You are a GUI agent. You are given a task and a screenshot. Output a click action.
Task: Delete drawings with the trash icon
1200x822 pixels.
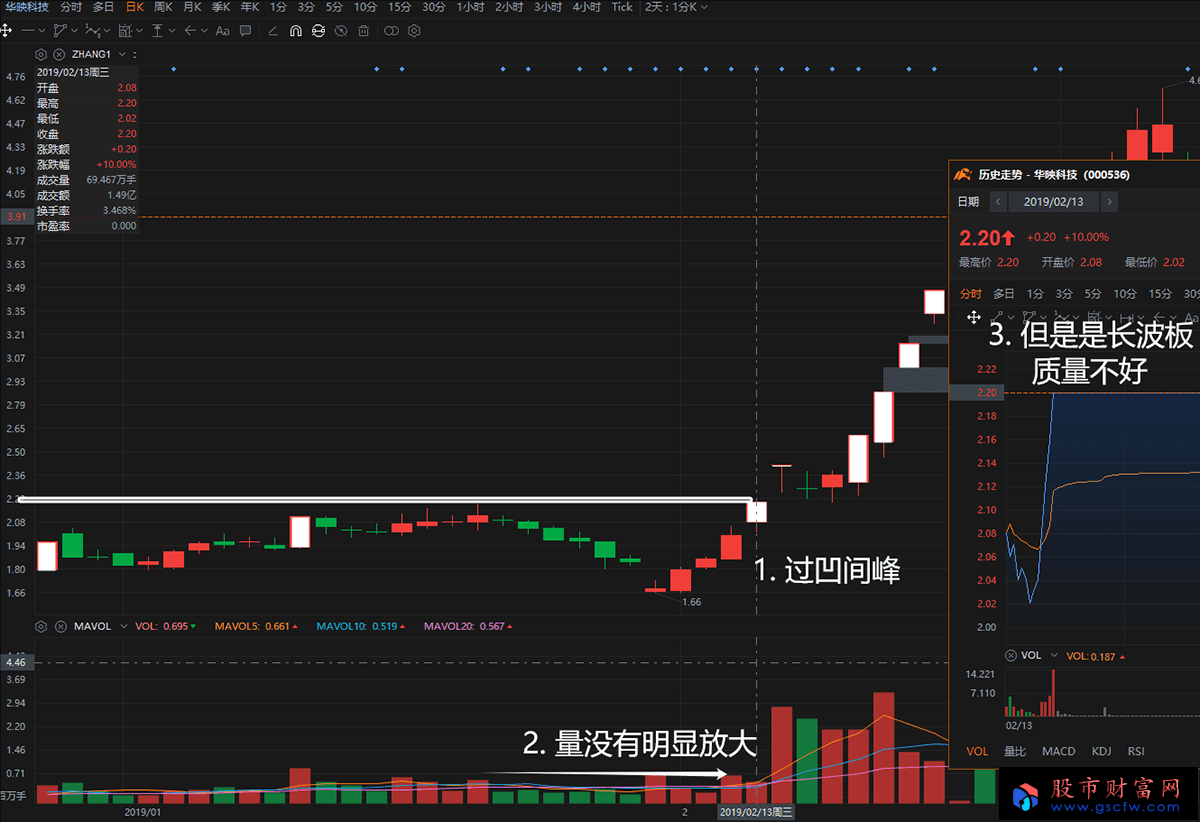pos(363,31)
